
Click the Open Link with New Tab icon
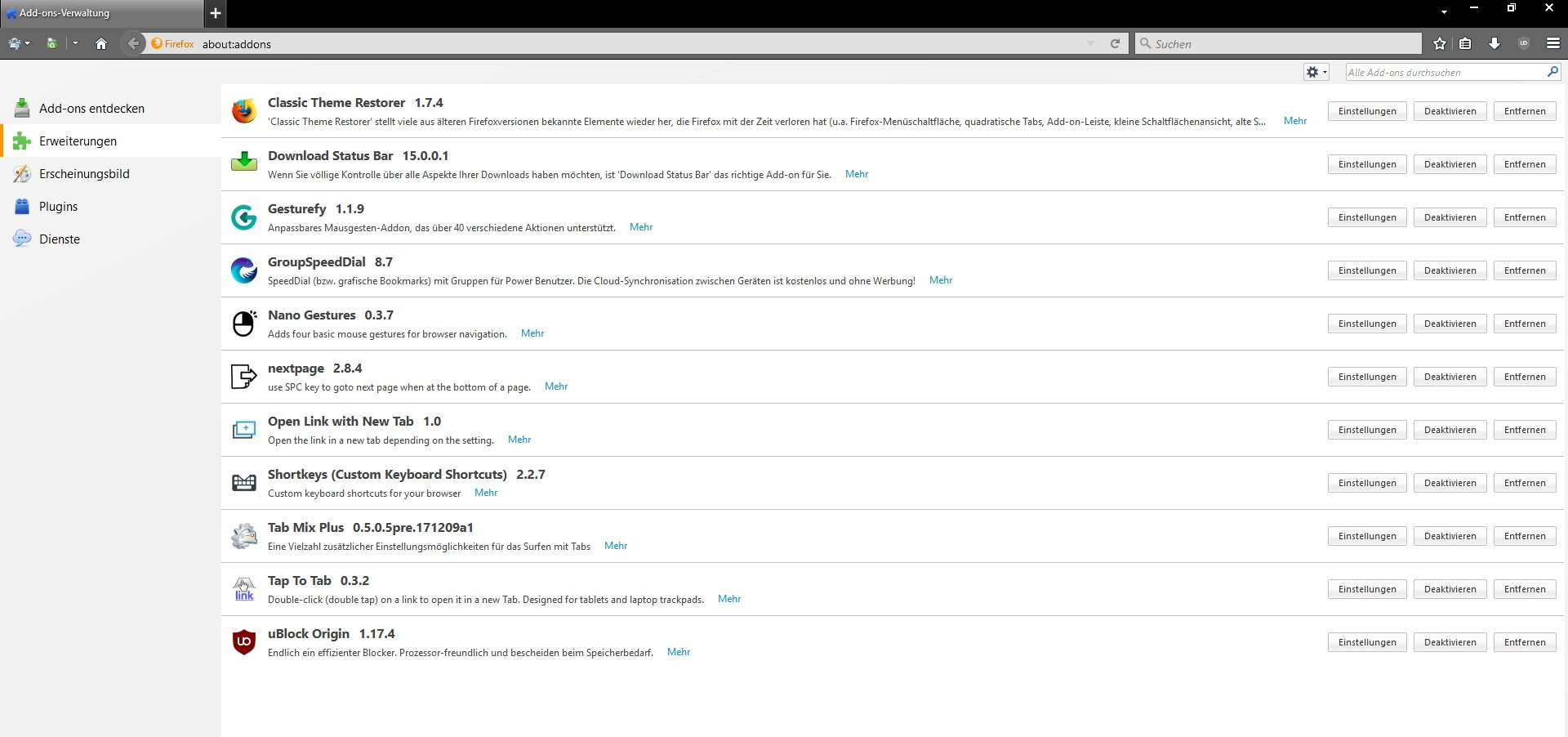243,430
